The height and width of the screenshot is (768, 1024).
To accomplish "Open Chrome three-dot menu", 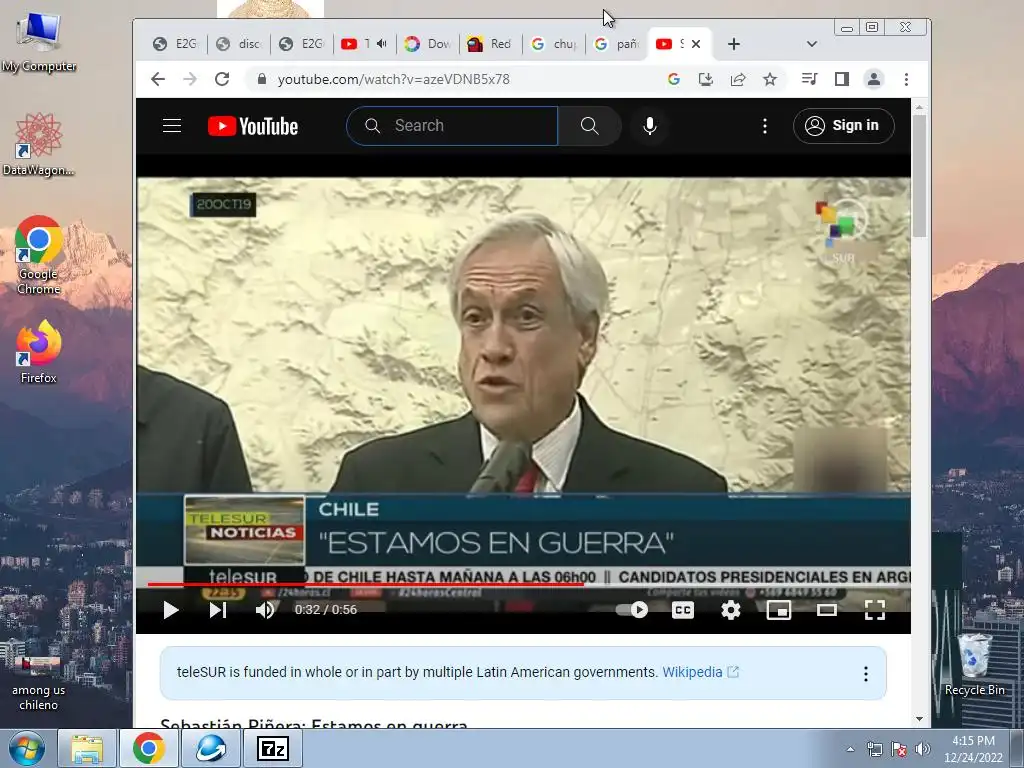I will click(x=906, y=79).
